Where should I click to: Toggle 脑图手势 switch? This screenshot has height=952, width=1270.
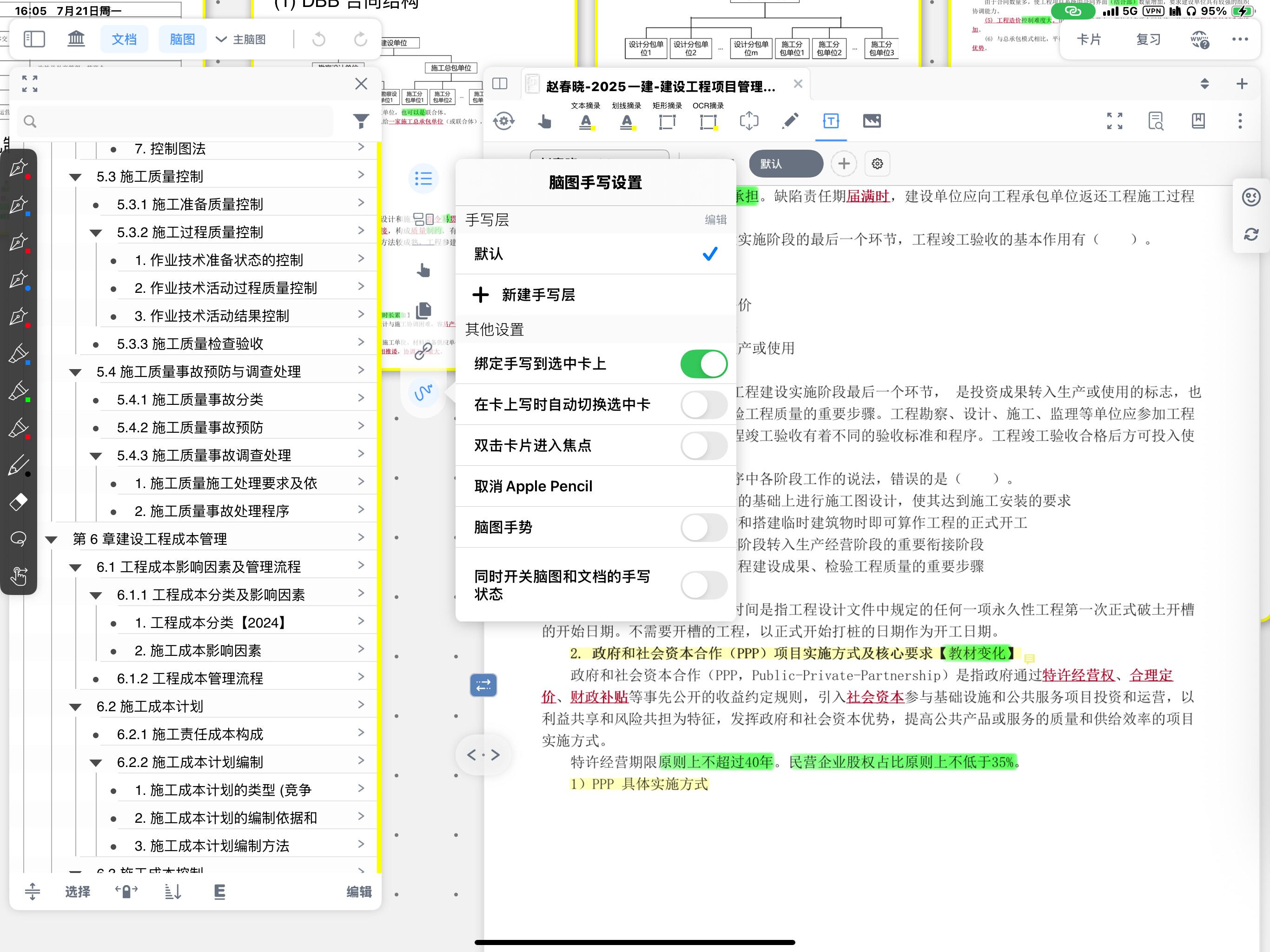(x=704, y=527)
